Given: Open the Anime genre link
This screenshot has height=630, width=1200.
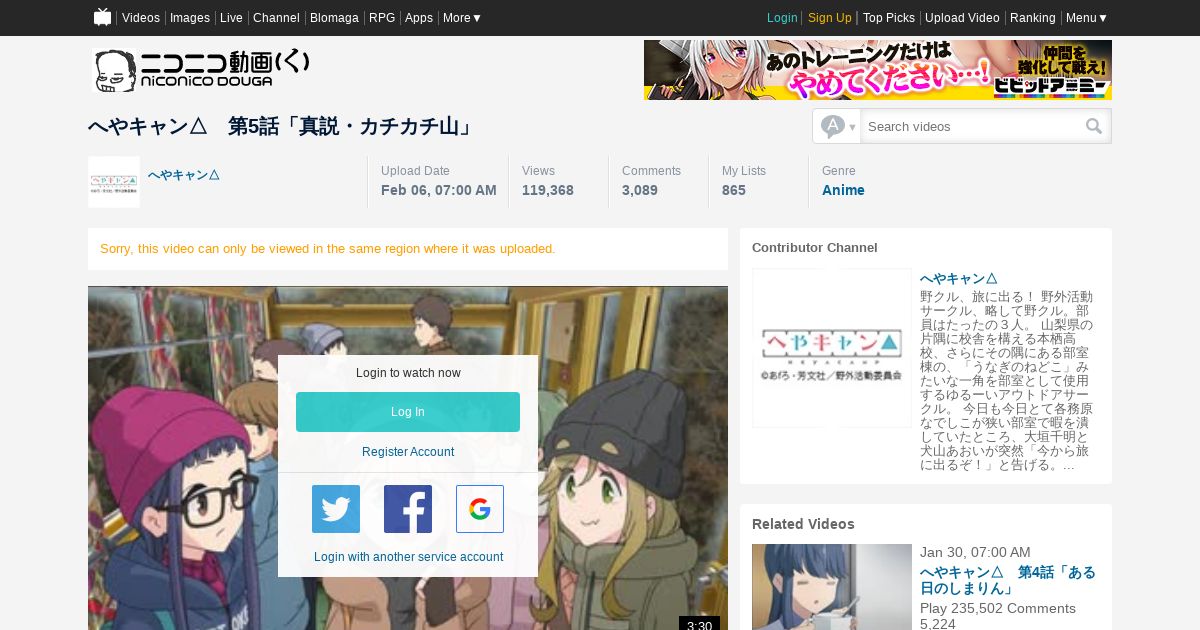Looking at the screenshot, I should (843, 190).
